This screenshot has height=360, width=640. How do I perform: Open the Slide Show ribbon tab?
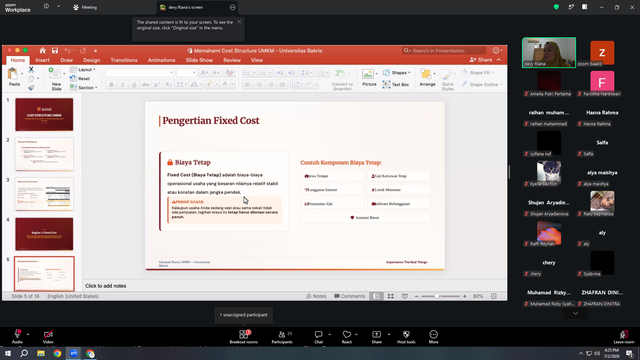pyautogui.click(x=199, y=60)
